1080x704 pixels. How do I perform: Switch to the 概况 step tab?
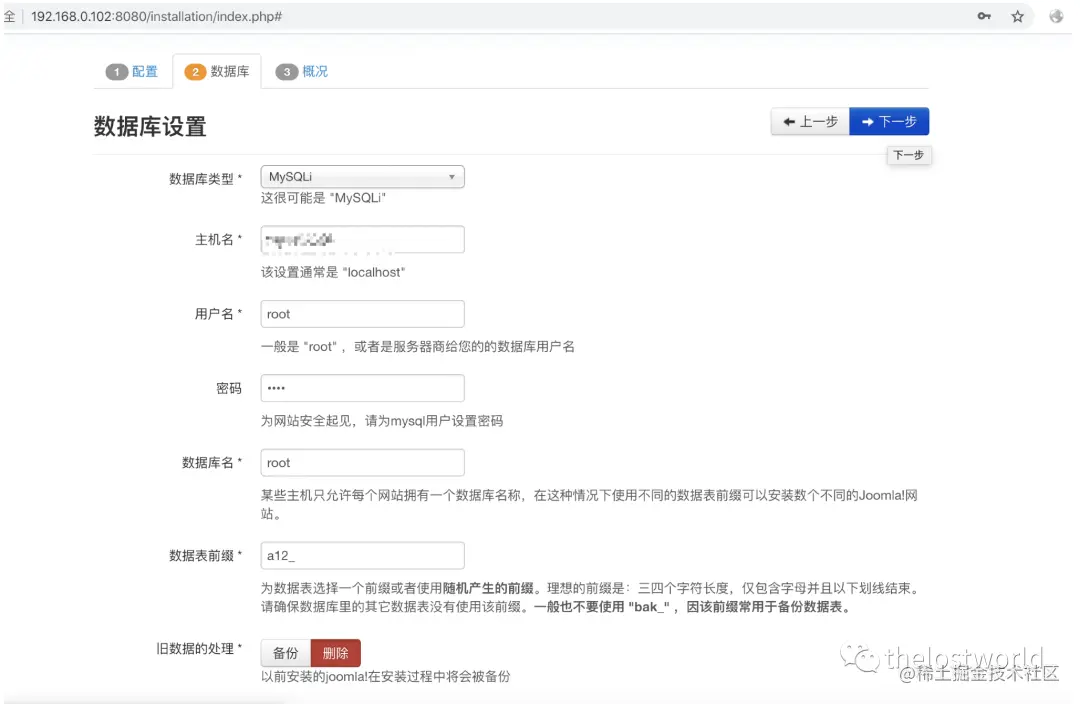[304, 71]
